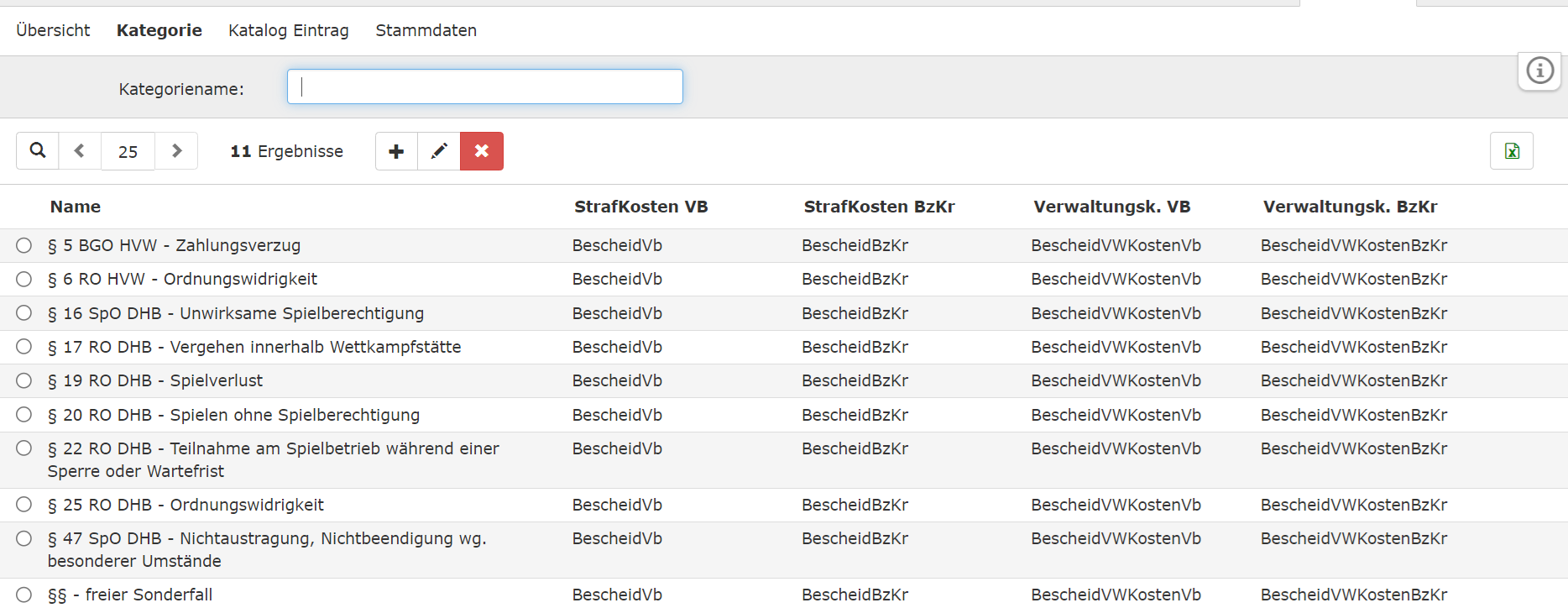This screenshot has height=608, width=1568.
Task: Sort by StrafKosten VB column header
Action: point(640,207)
